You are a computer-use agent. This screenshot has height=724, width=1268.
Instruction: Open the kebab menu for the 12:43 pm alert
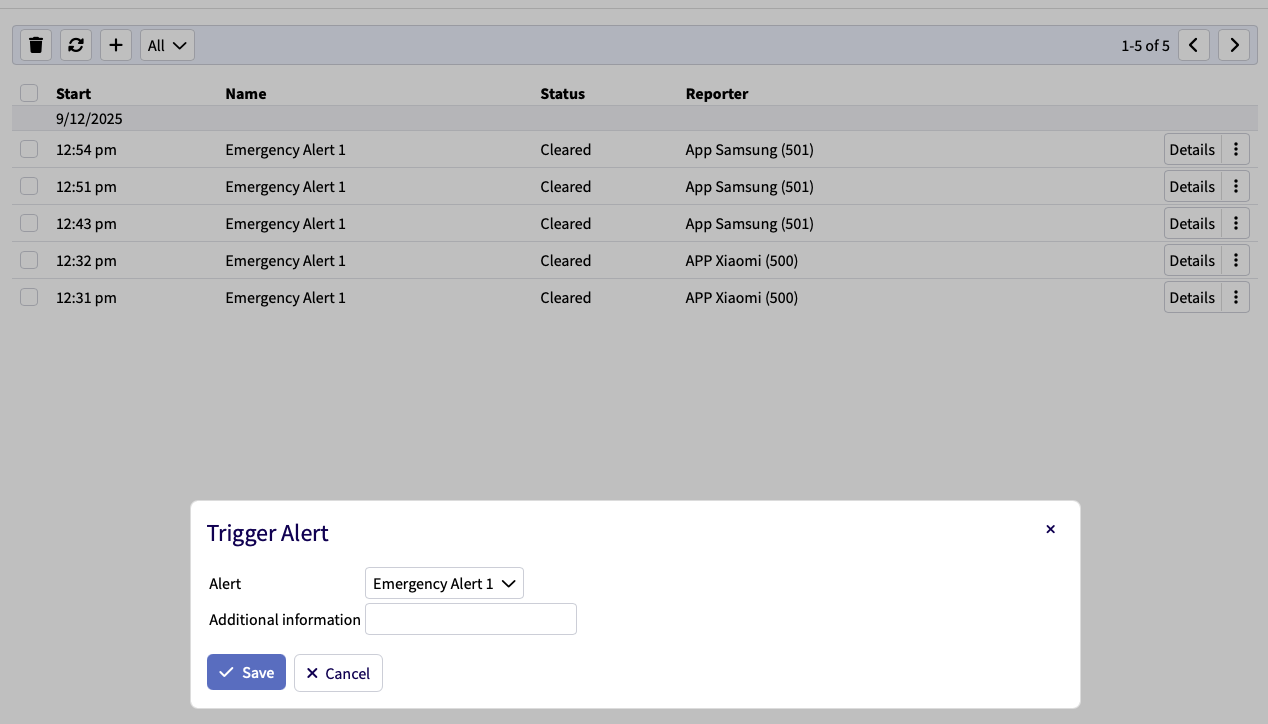[1236, 223]
